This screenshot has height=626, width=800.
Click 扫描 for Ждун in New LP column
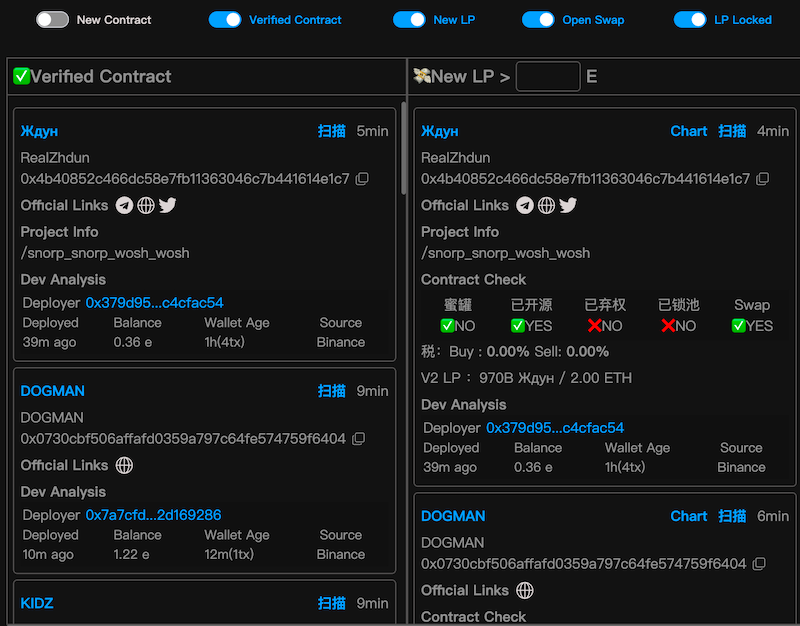point(732,131)
